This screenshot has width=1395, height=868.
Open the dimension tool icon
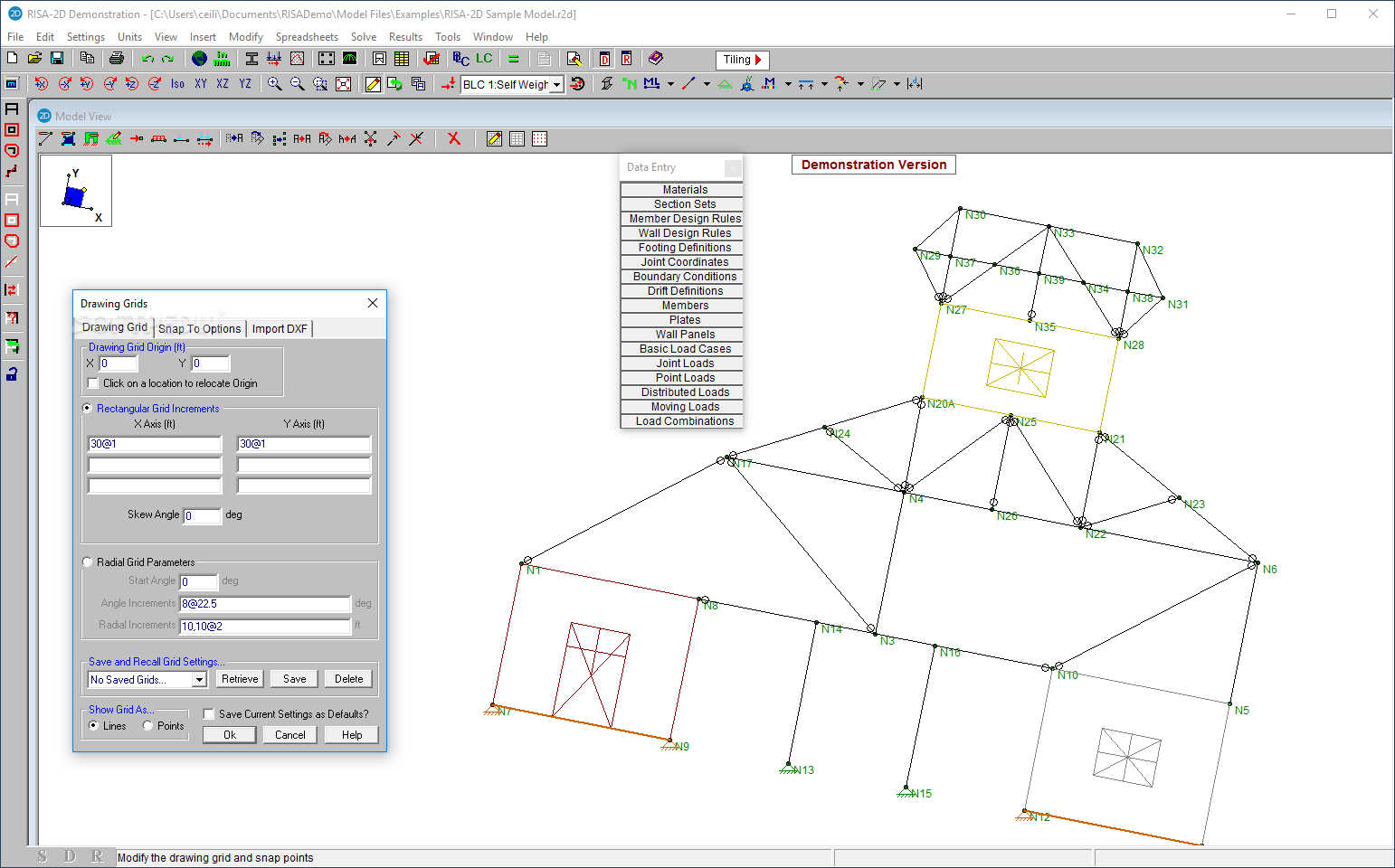pos(915,84)
